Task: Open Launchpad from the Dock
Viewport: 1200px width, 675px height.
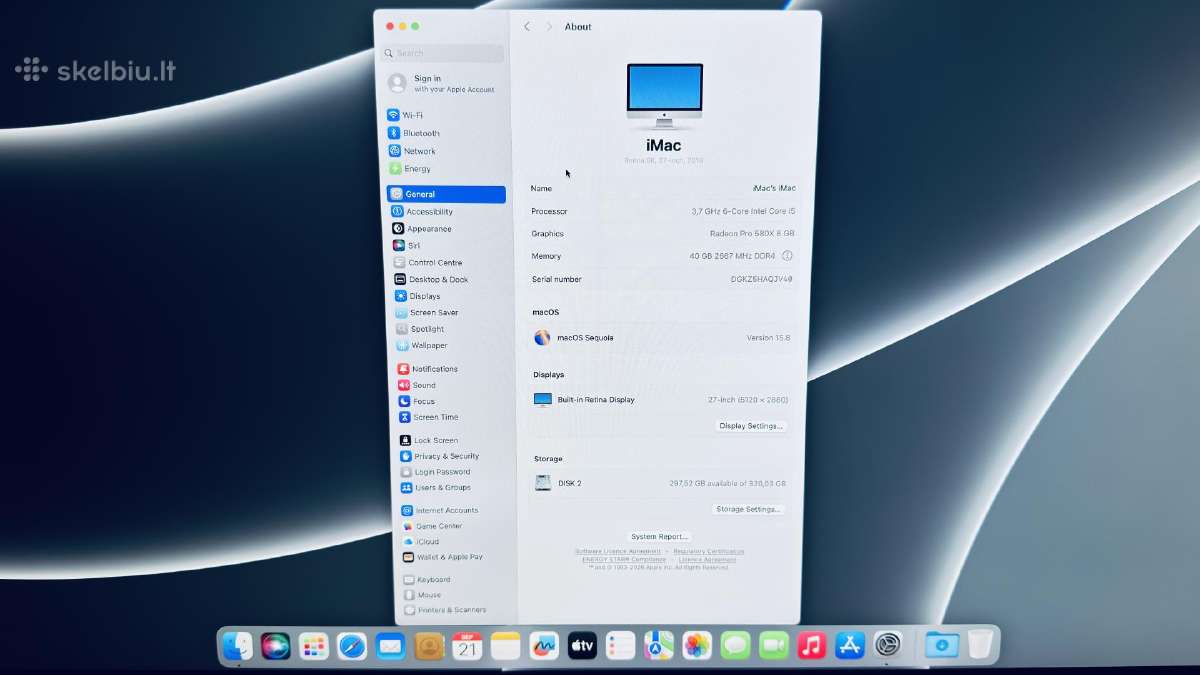Action: point(314,646)
